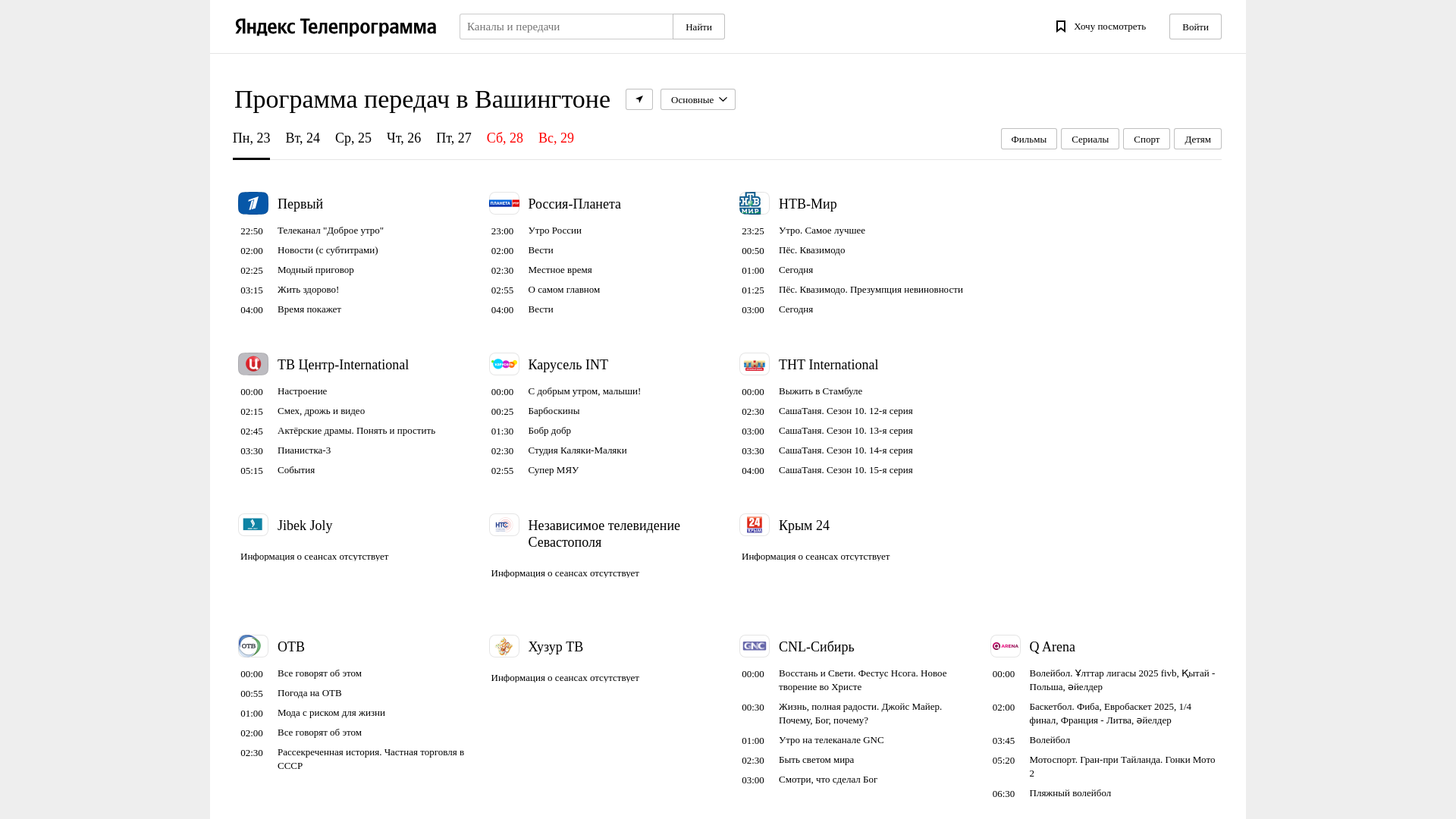Toggle the Детям filter
The height and width of the screenshot is (819, 1456).
pos(1197,139)
